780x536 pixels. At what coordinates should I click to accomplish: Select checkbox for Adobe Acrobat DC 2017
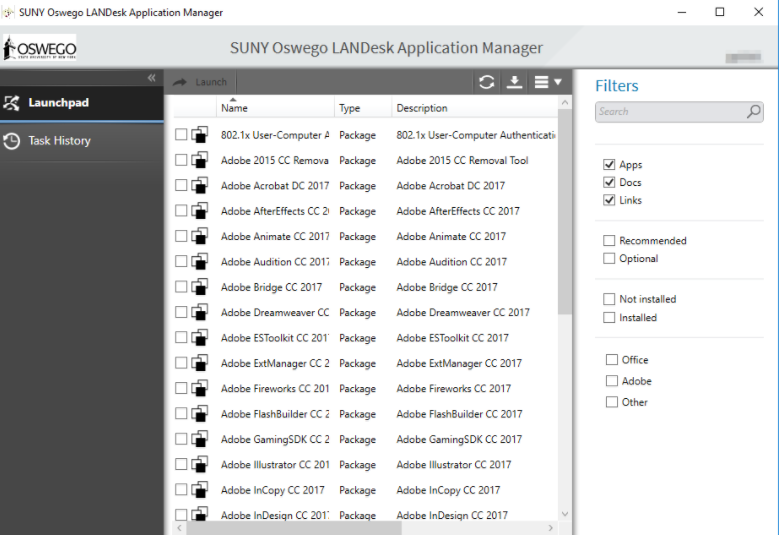click(x=181, y=185)
